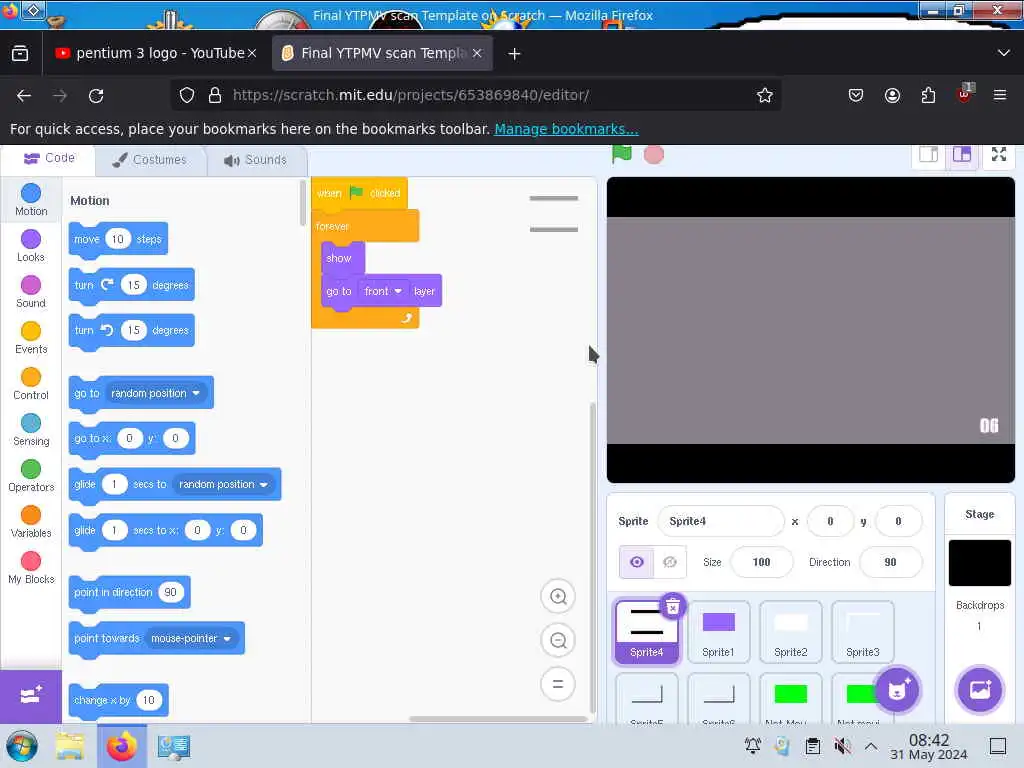Click the sprite y position field
The width and height of the screenshot is (1024, 768).
coord(899,521)
